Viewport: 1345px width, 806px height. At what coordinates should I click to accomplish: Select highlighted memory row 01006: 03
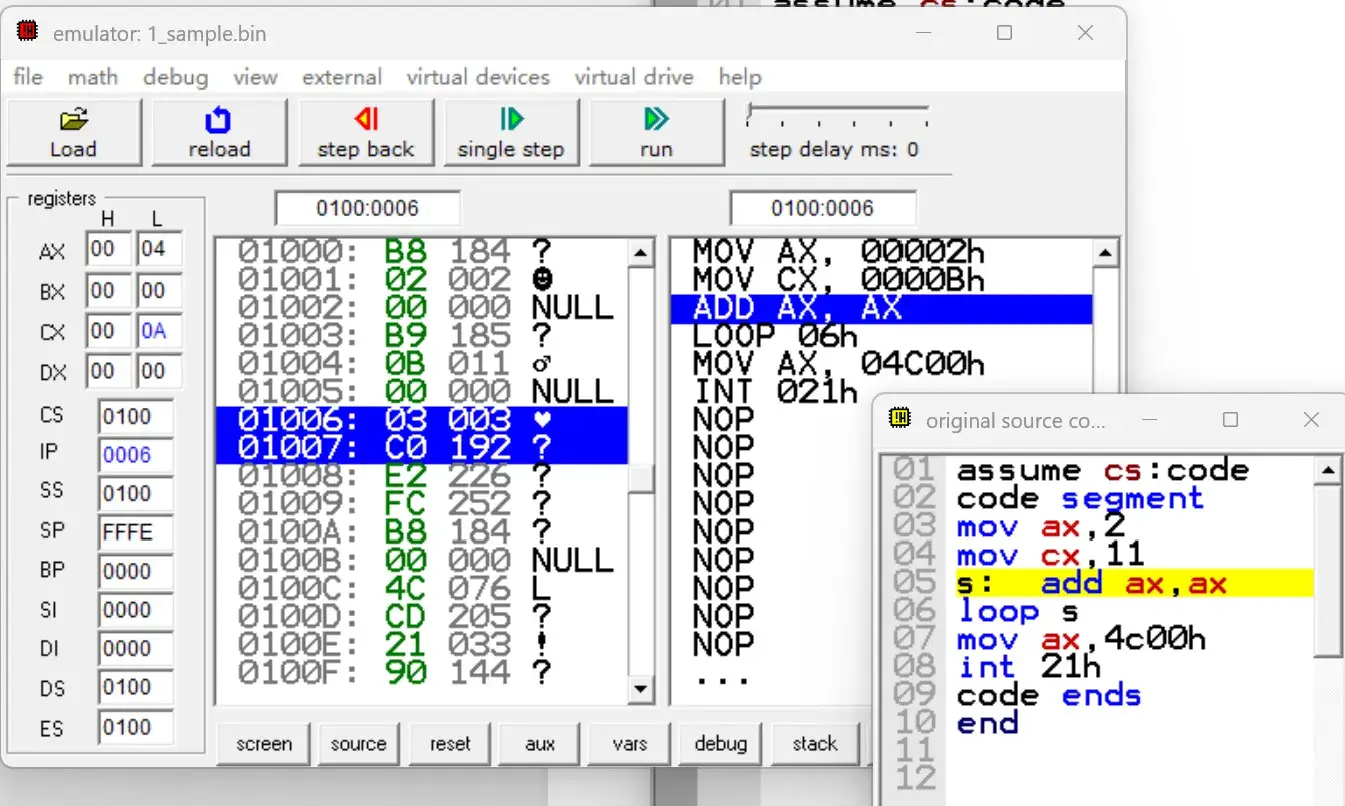(422, 420)
